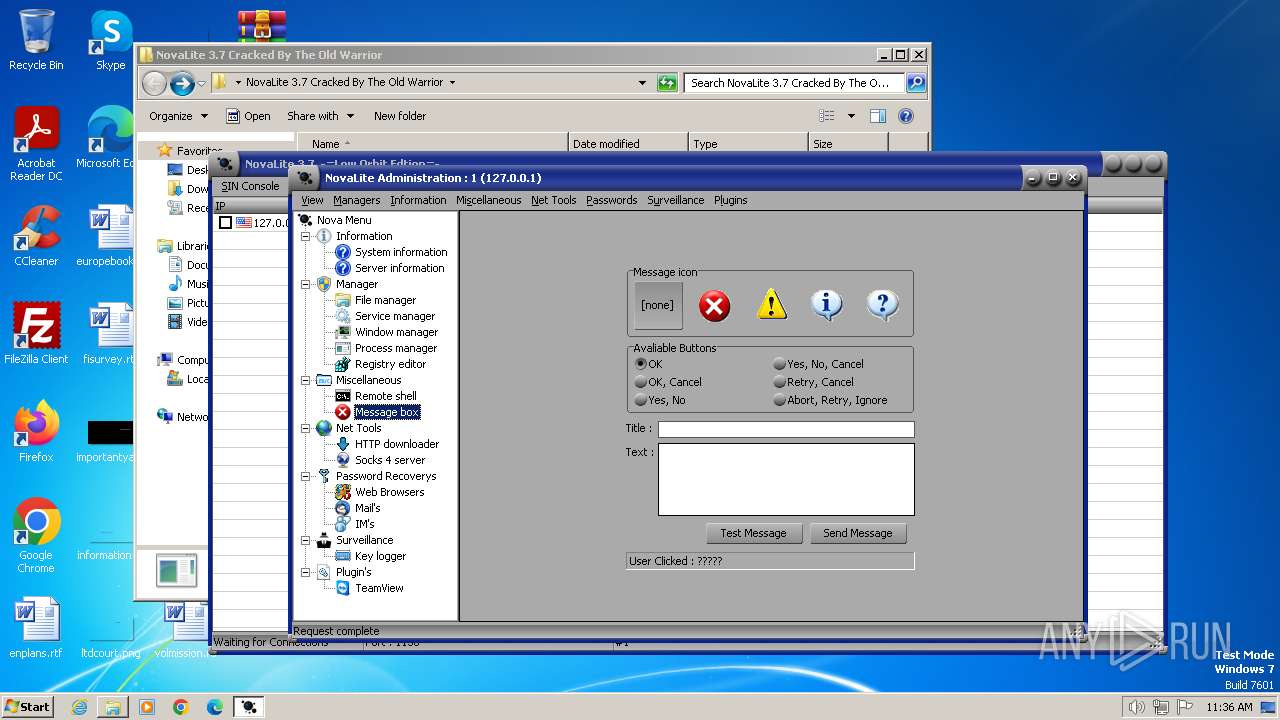This screenshot has width=1280, height=720.
Task: Open the Surveillance menu
Action: coord(676,200)
